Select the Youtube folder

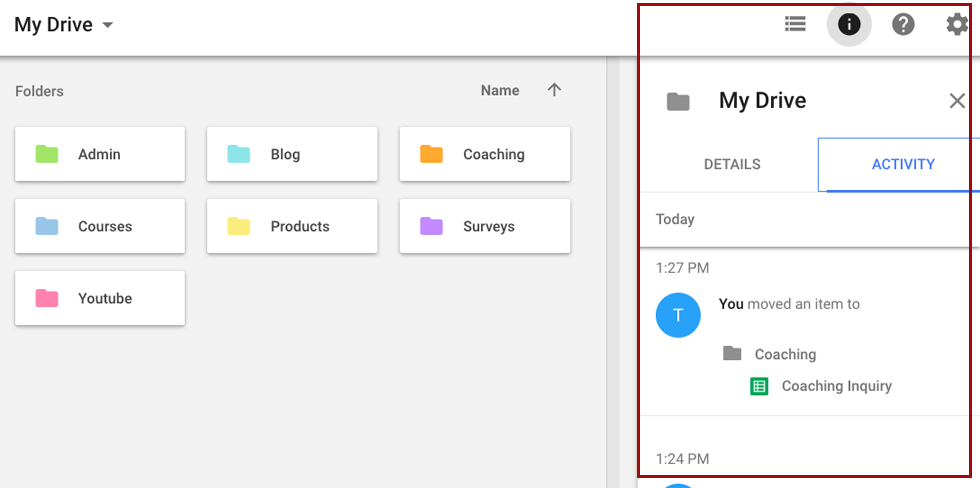(x=100, y=298)
